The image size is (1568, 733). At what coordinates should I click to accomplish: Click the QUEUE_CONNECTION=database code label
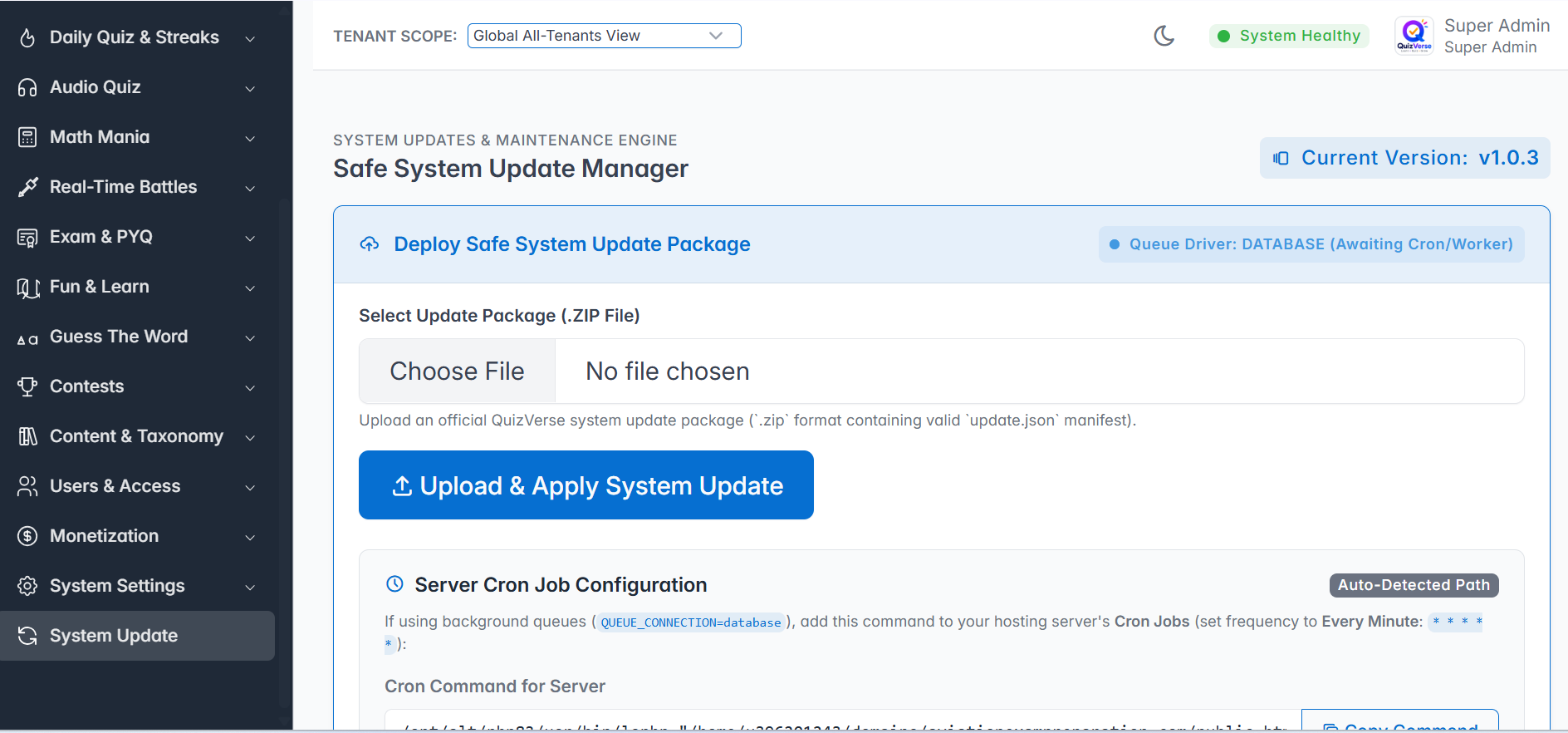691,622
